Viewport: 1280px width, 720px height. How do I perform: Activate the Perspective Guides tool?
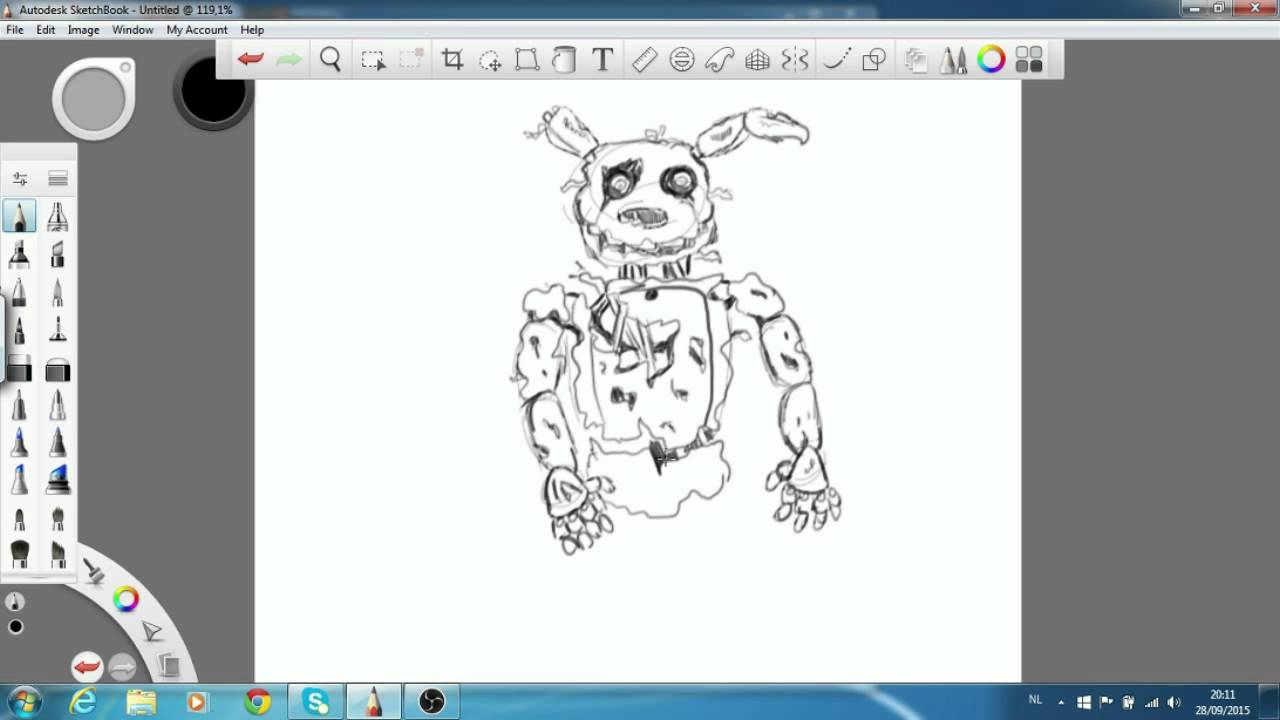[x=757, y=59]
